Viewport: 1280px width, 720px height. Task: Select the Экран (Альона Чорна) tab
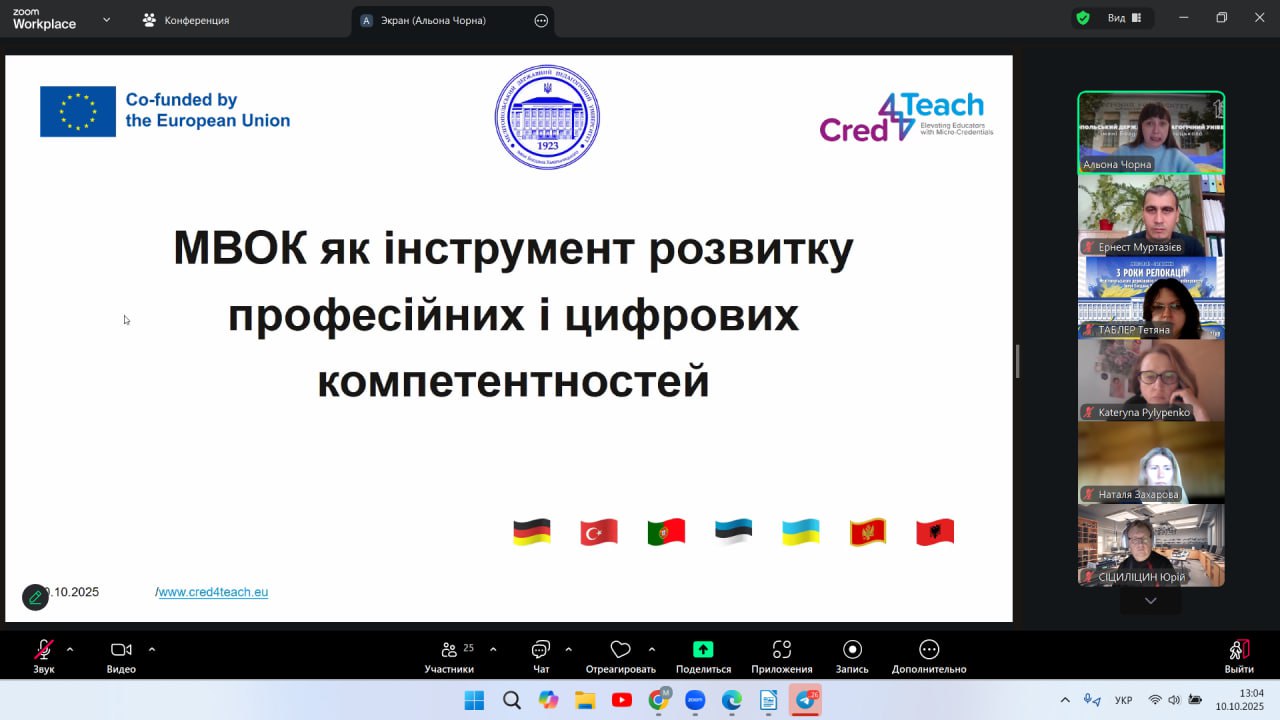(433, 20)
